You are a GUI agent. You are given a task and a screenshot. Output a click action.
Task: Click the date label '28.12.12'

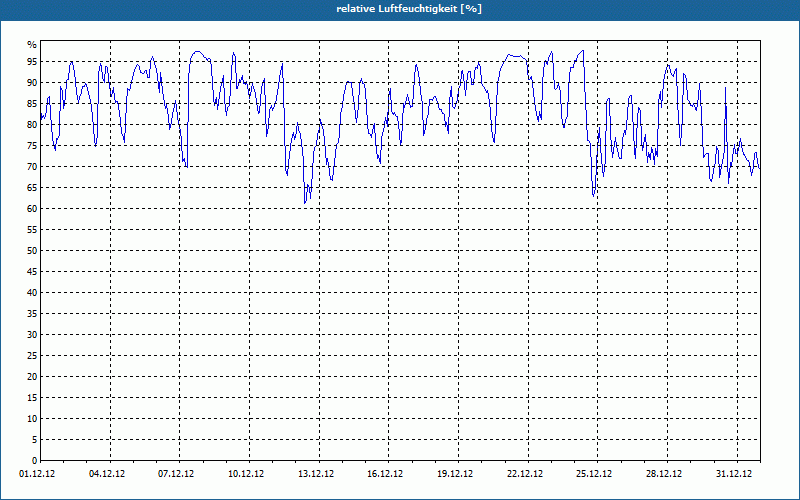tap(664, 474)
